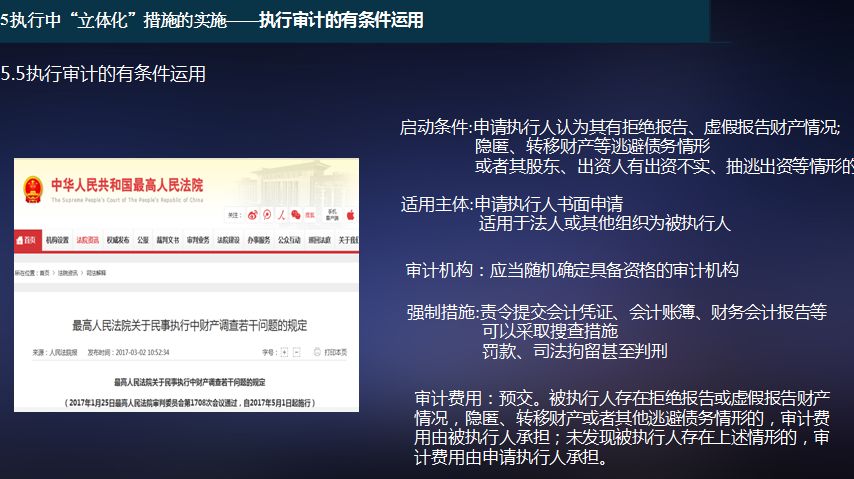Open the 机构设置 navigation menu

(57, 240)
